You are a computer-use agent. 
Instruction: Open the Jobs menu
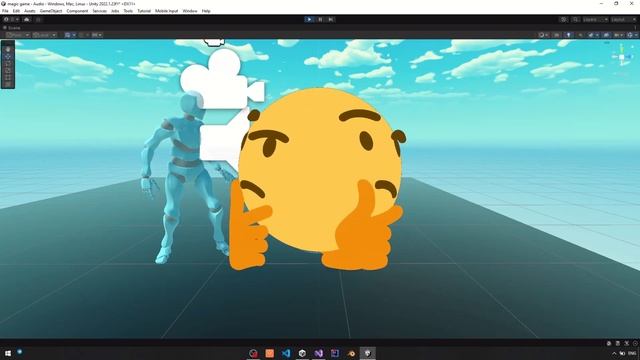[x=115, y=11]
